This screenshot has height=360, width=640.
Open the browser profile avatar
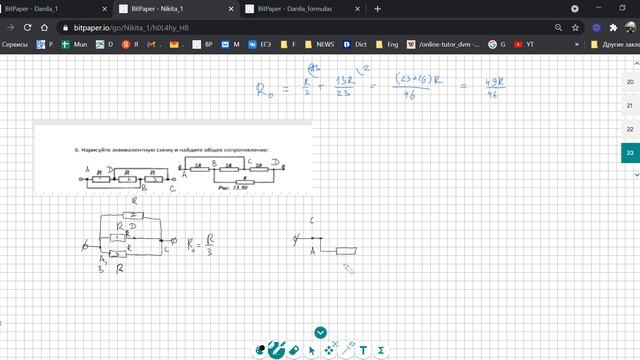631,27
